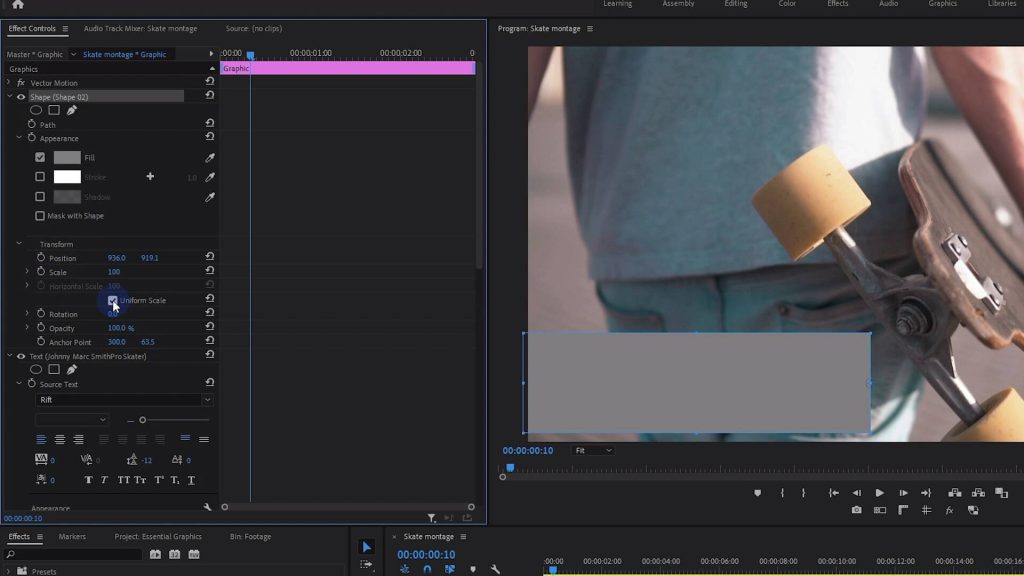Enable Mask with Shape checkbox

(40, 216)
